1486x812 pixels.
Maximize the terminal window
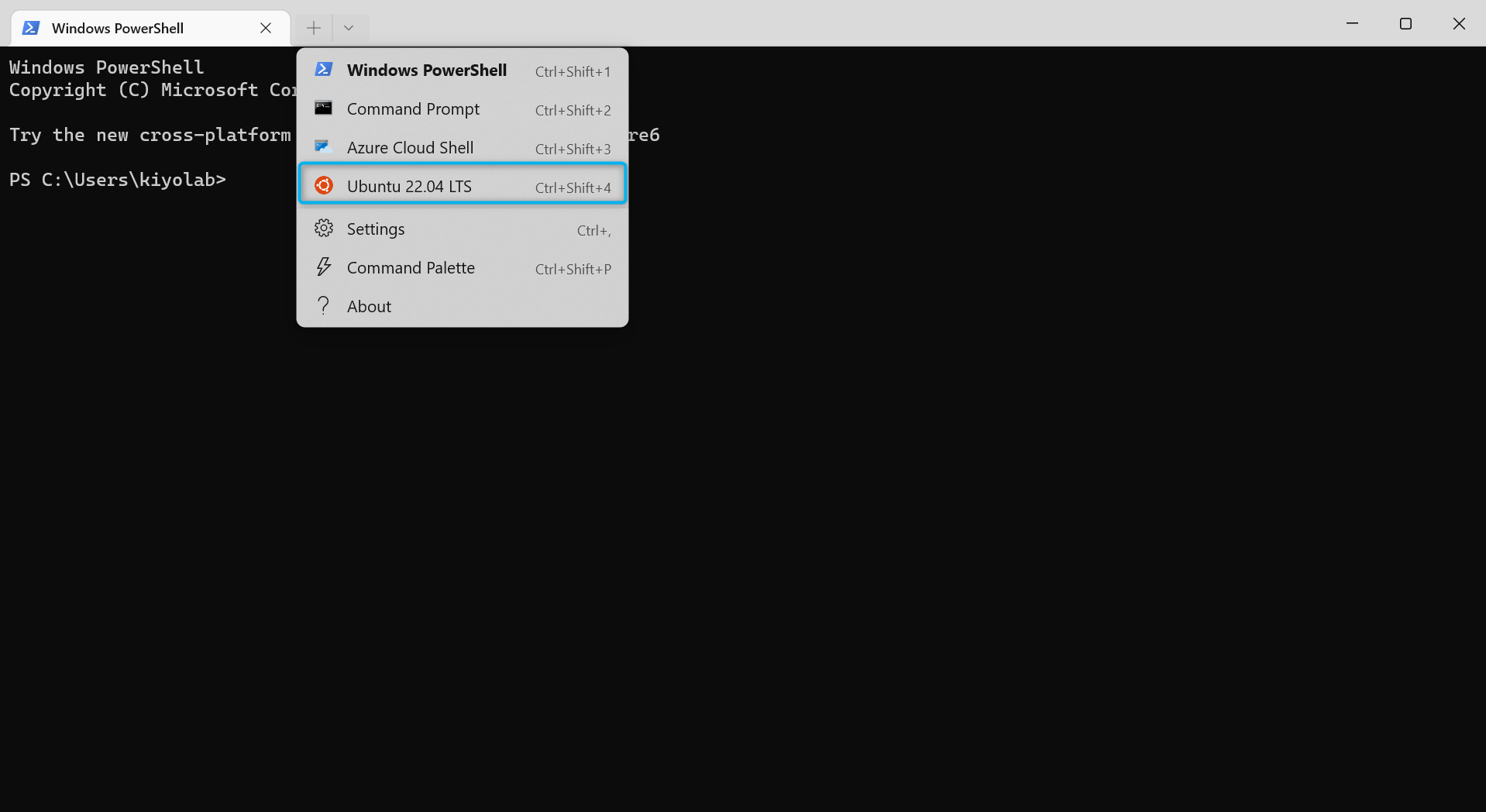coord(1405,24)
